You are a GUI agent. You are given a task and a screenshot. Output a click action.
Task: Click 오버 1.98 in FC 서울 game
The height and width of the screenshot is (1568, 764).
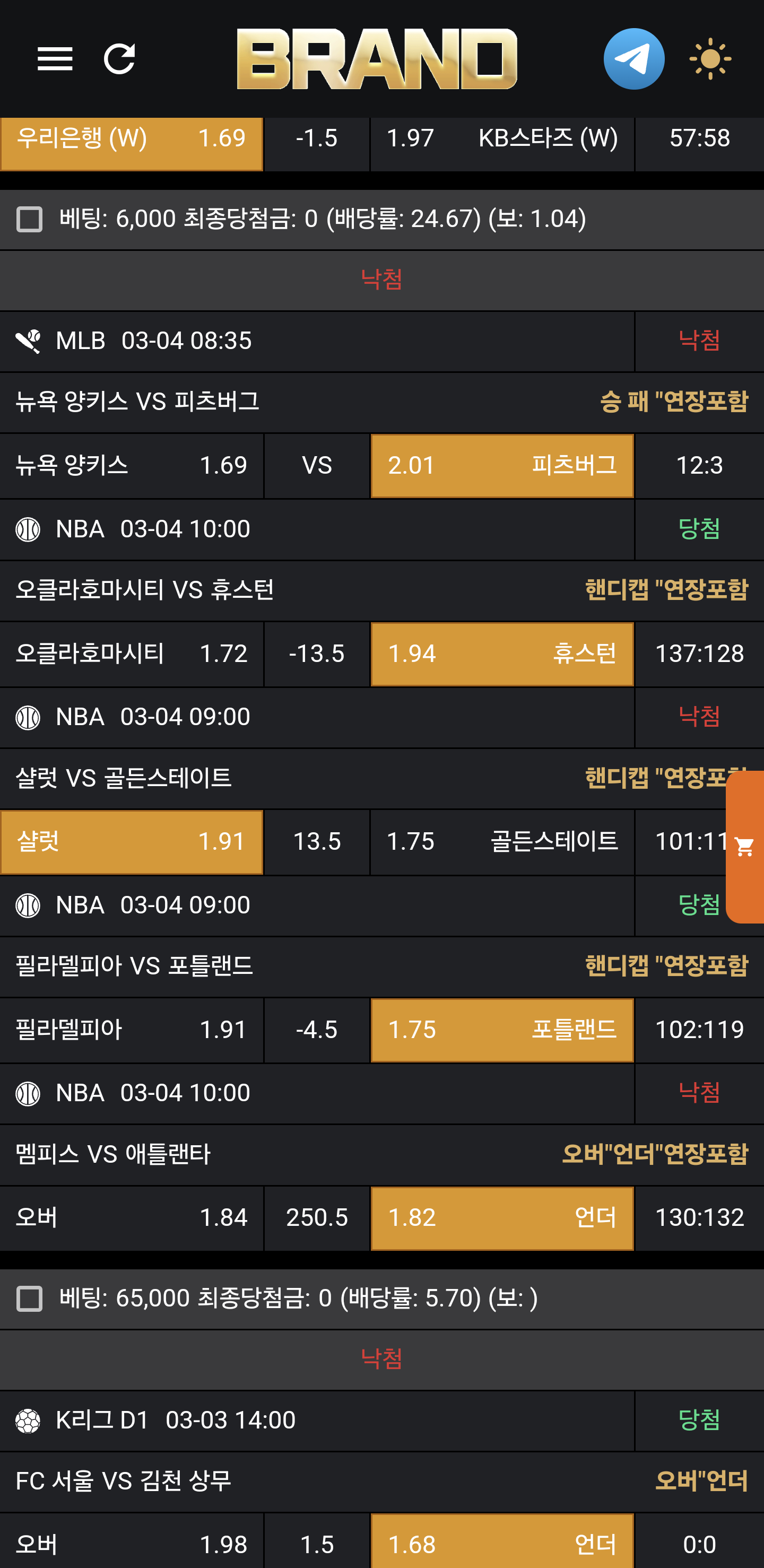point(132,1544)
